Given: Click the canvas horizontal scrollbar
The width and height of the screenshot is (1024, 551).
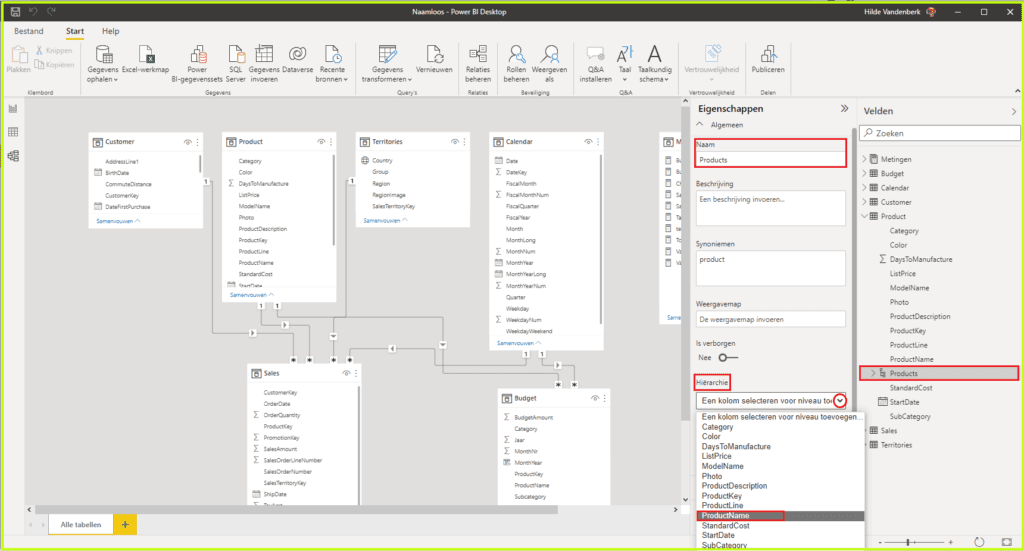Looking at the screenshot, I should pyautogui.click(x=296, y=509).
